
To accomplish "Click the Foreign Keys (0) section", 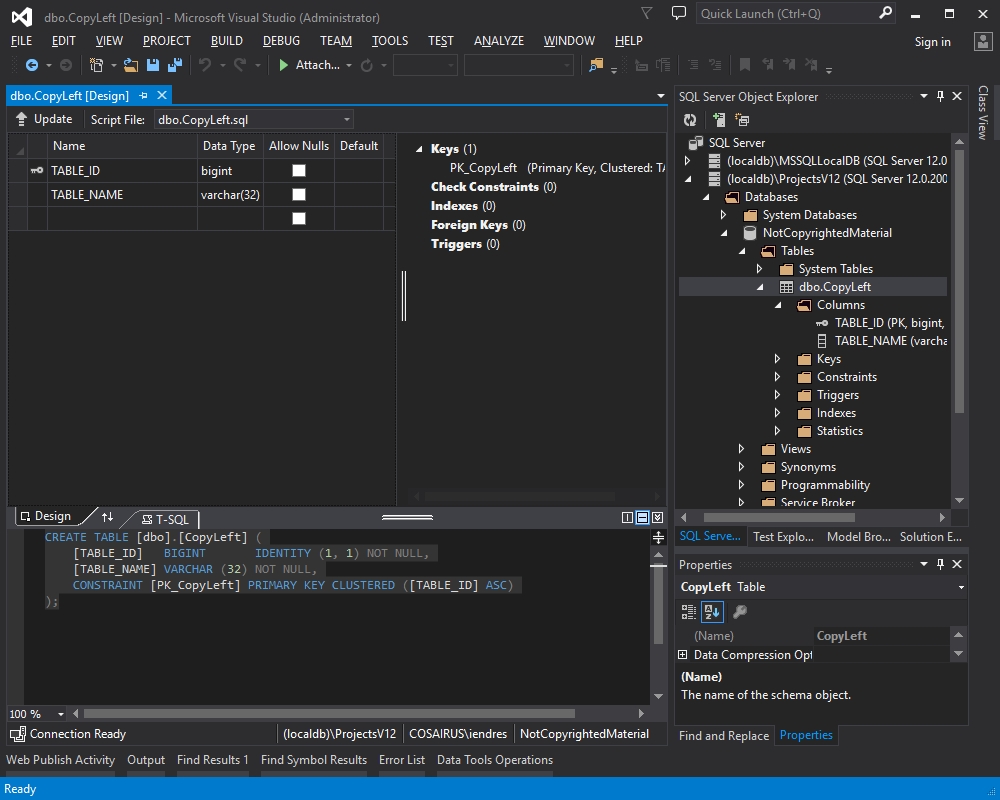I will (478, 225).
